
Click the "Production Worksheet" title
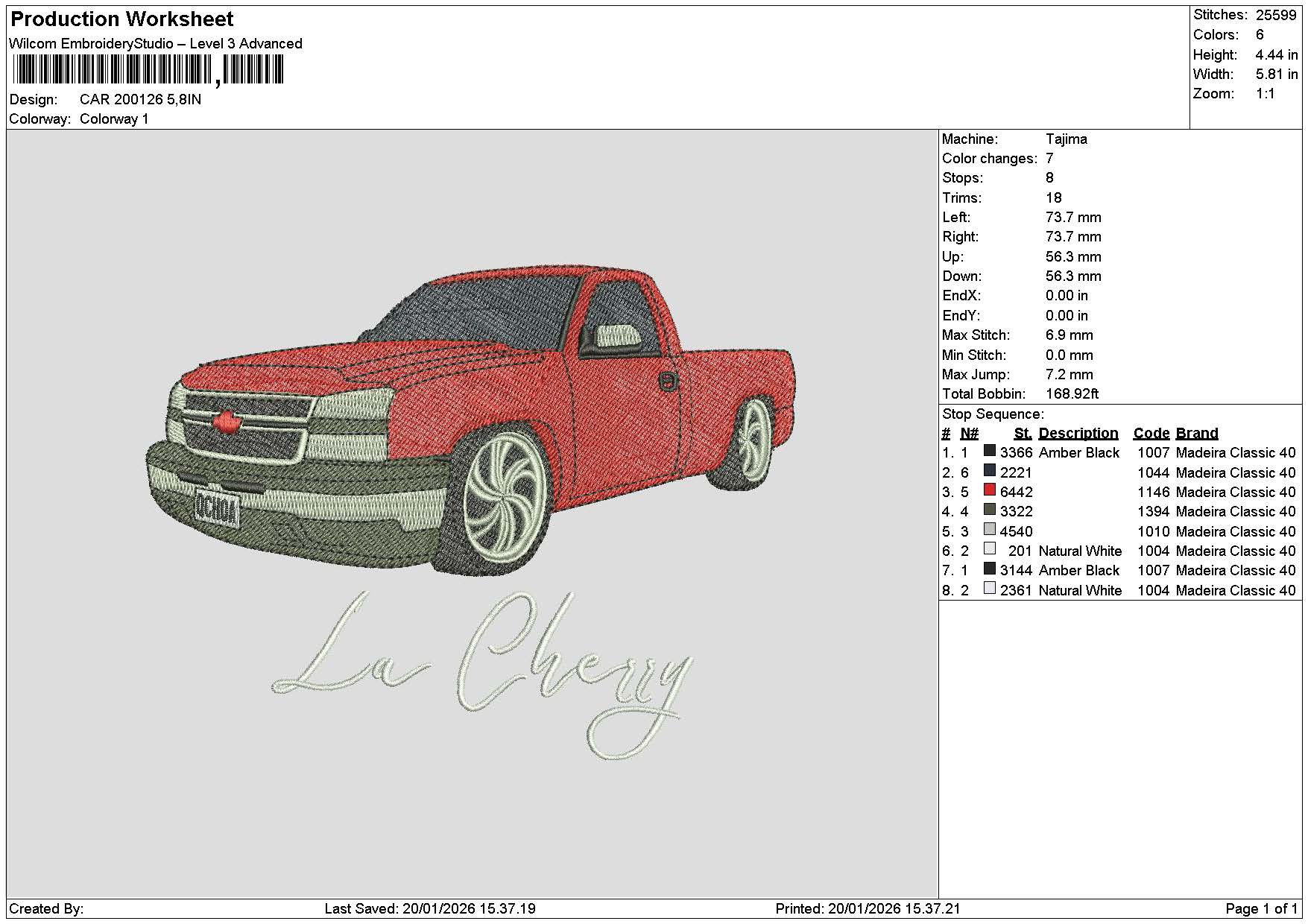click(x=122, y=19)
